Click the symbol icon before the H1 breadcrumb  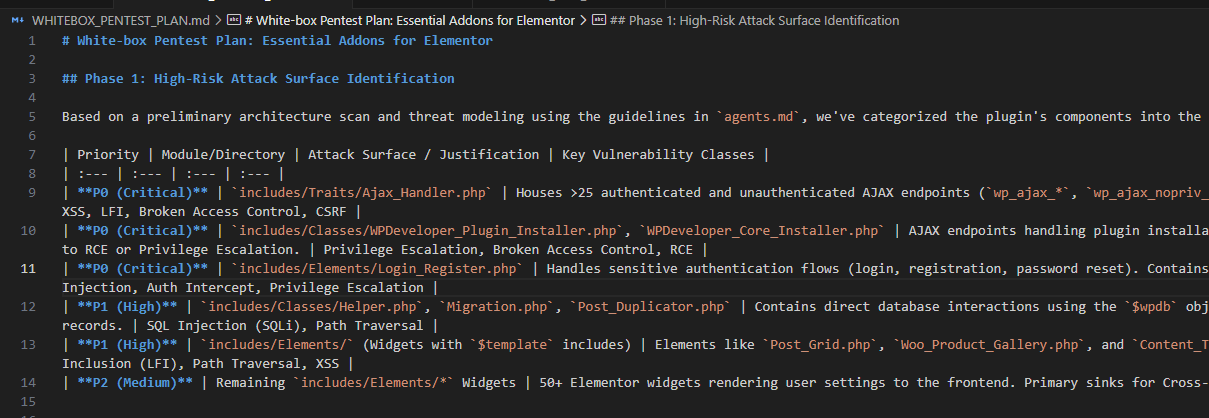(x=234, y=20)
